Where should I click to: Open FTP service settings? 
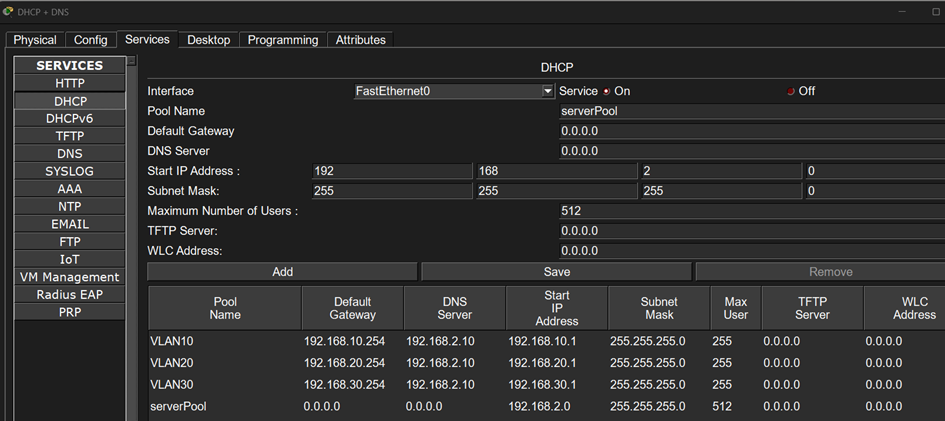pyautogui.click(x=70, y=242)
